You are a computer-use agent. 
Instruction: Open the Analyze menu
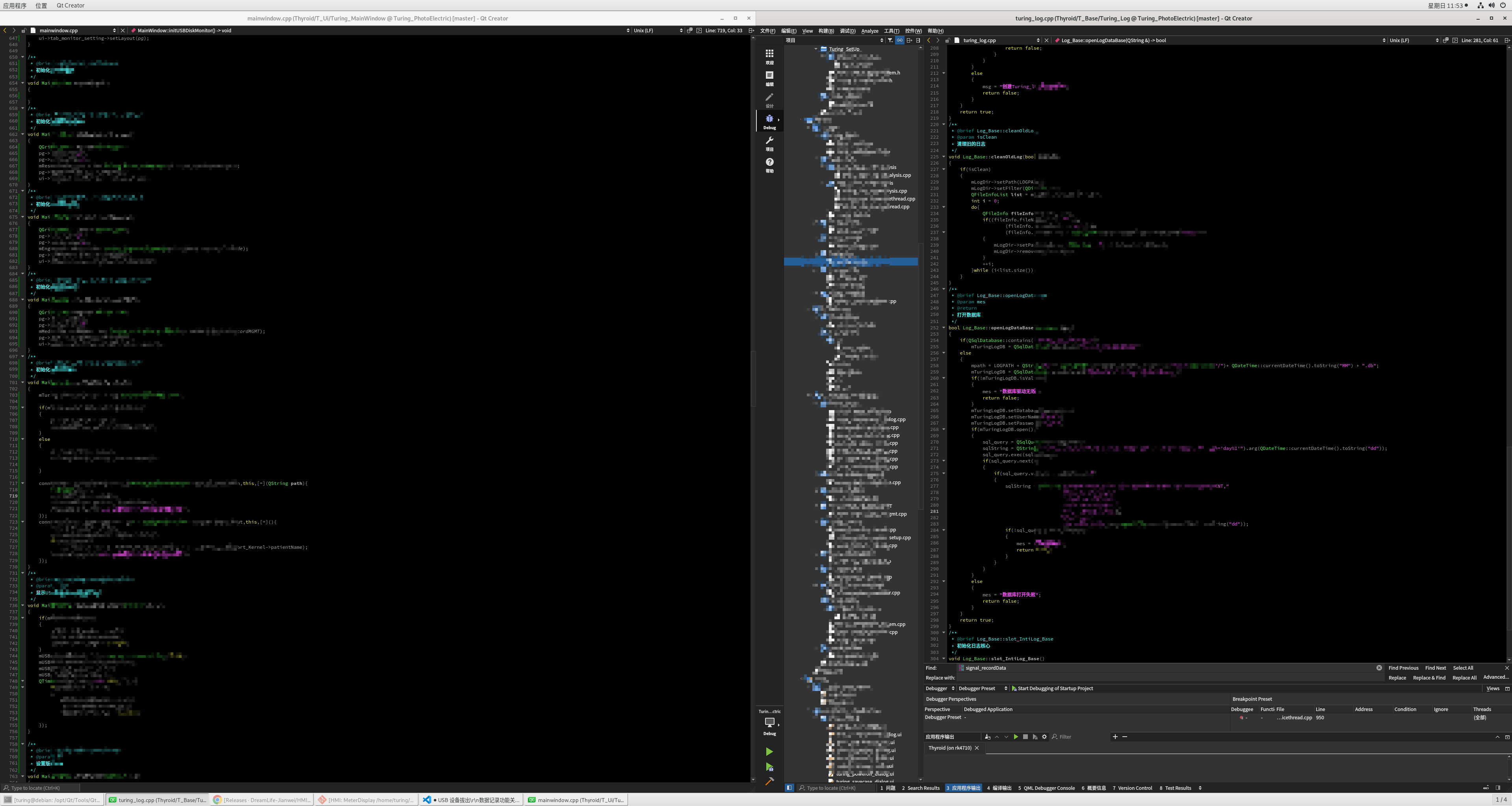pos(869,31)
